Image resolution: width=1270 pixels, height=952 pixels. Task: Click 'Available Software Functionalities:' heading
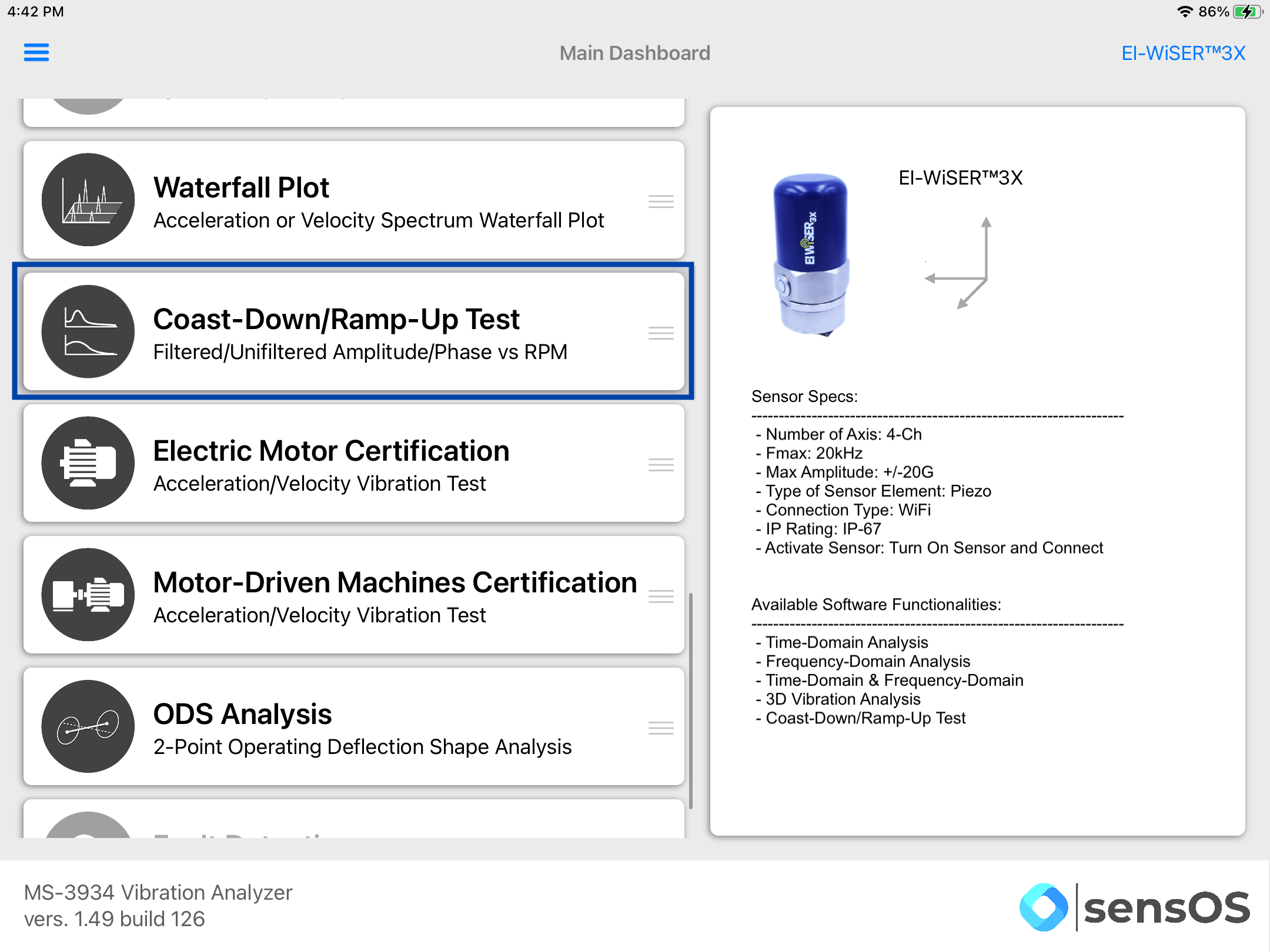point(876,605)
